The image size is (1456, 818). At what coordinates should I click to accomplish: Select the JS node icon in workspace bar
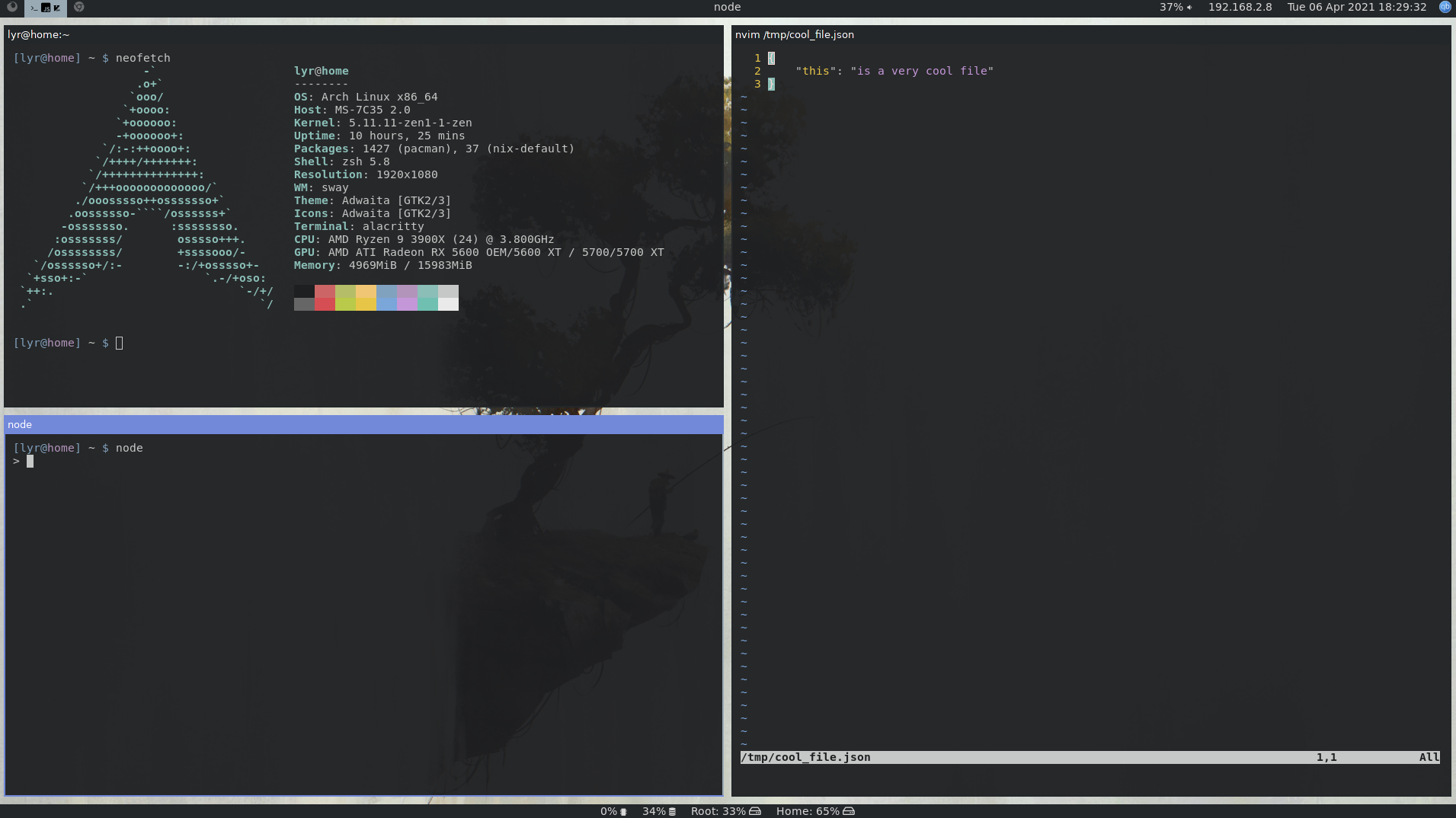(x=46, y=8)
